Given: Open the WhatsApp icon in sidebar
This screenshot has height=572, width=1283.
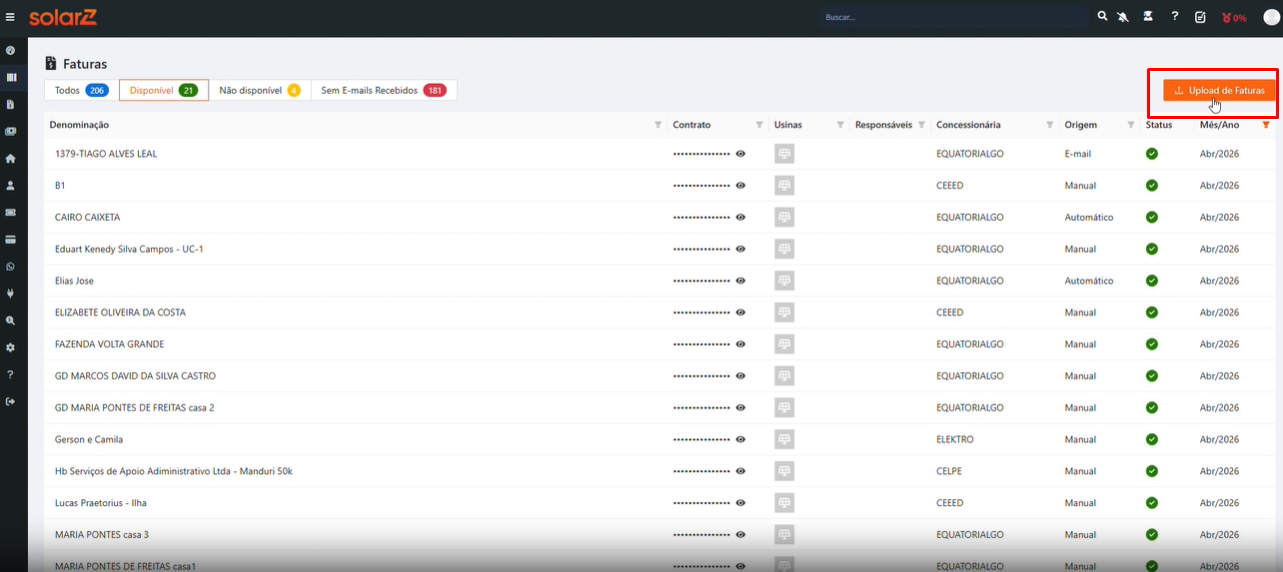Looking at the screenshot, I should tap(10, 267).
